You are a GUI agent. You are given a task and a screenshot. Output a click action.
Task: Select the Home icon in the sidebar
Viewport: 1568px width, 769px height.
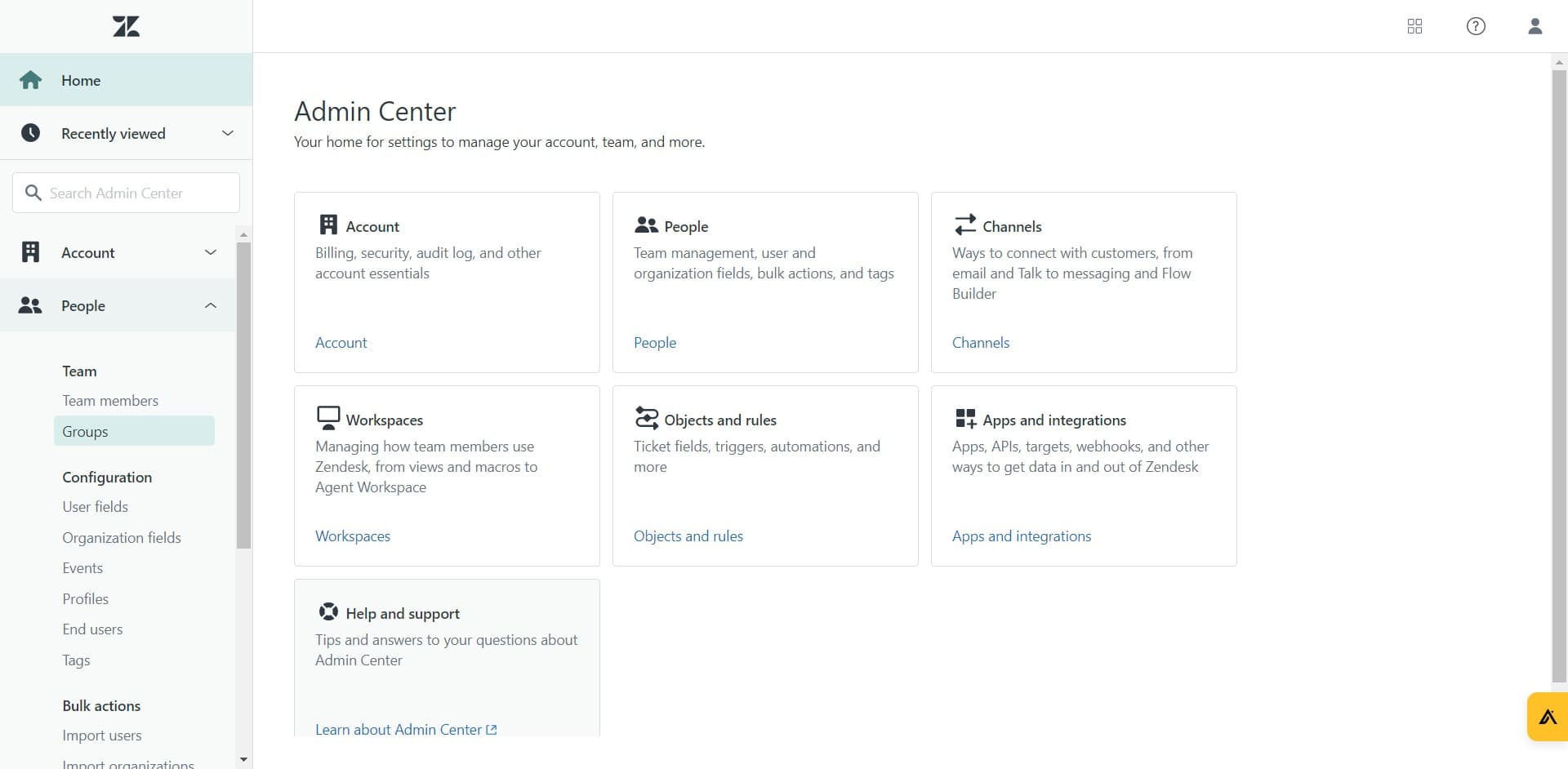[30, 79]
